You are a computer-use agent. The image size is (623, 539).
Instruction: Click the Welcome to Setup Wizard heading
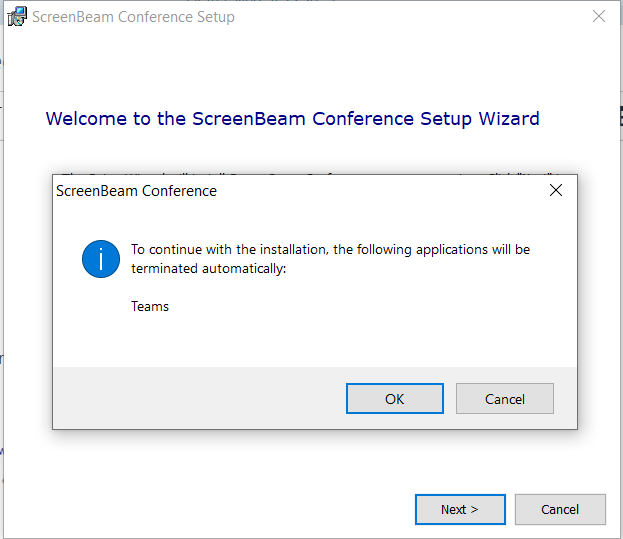292,119
